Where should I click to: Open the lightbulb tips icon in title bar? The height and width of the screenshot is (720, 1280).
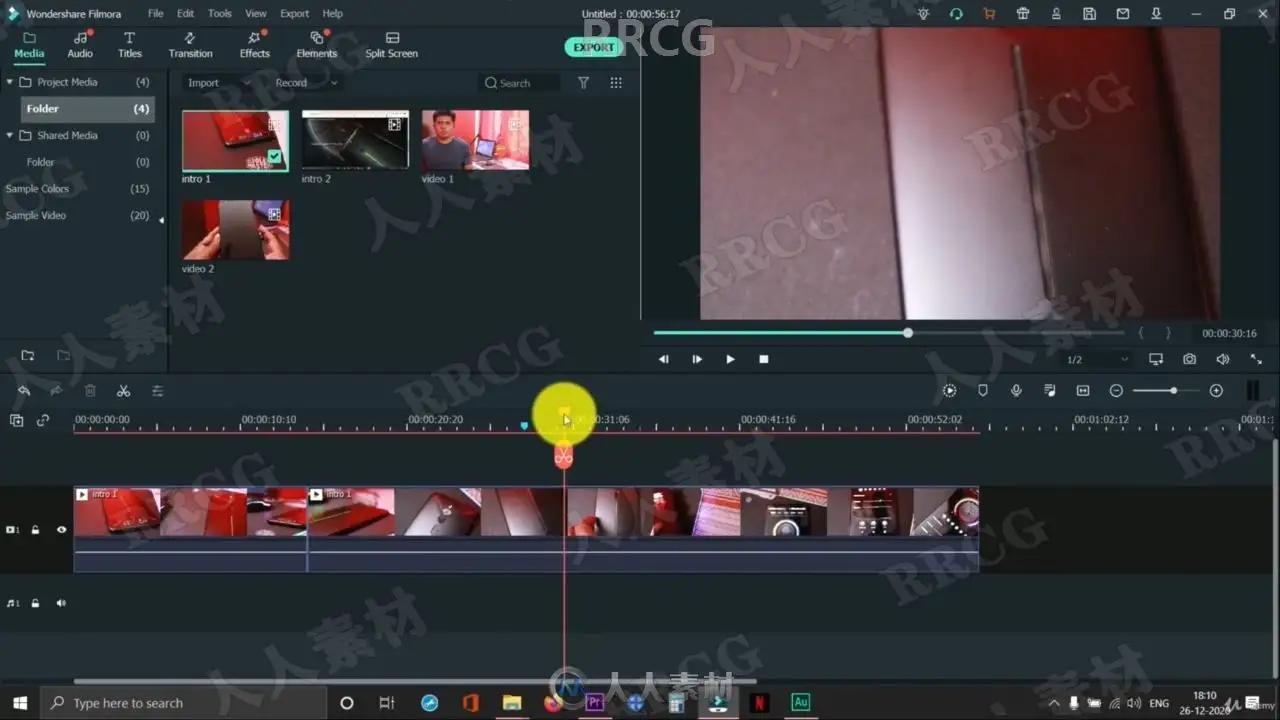[x=923, y=14]
